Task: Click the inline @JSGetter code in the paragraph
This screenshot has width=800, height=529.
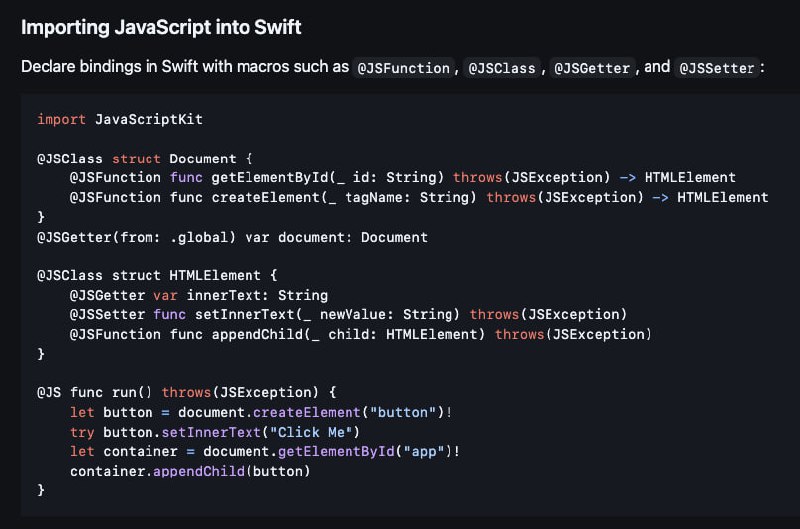Action: (x=592, y=69)
